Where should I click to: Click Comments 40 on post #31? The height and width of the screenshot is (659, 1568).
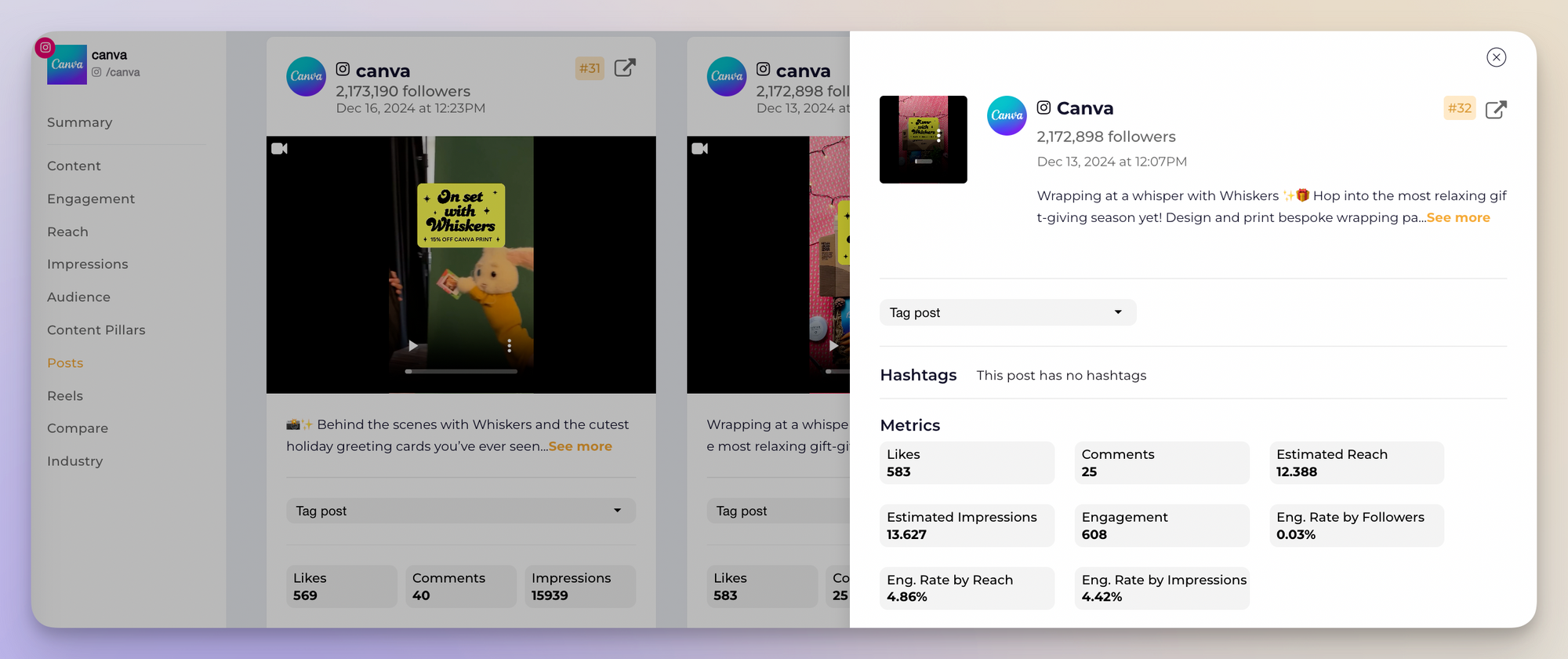[x=461, y=587]
